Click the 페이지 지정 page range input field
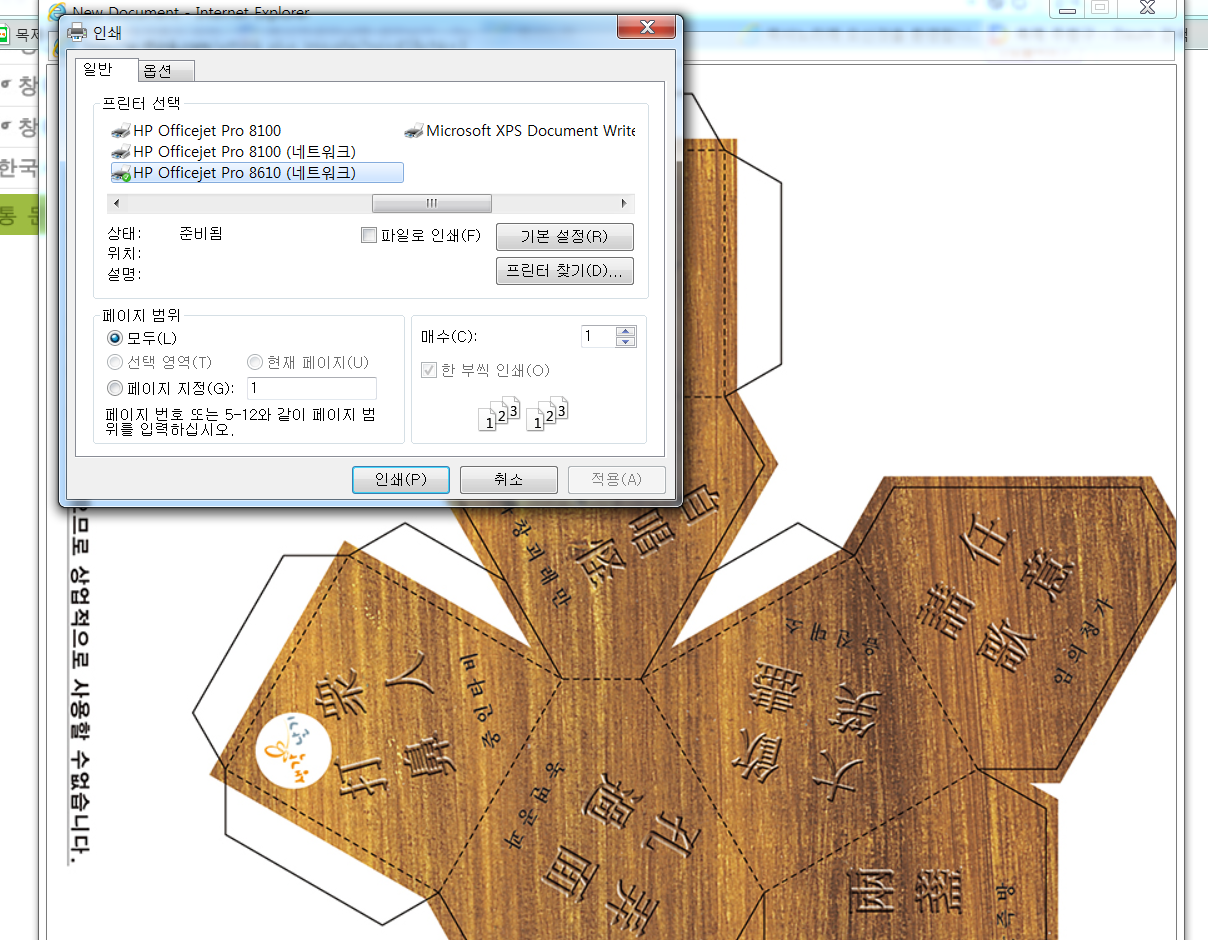 pyautogui.click(x=311, y=388)
